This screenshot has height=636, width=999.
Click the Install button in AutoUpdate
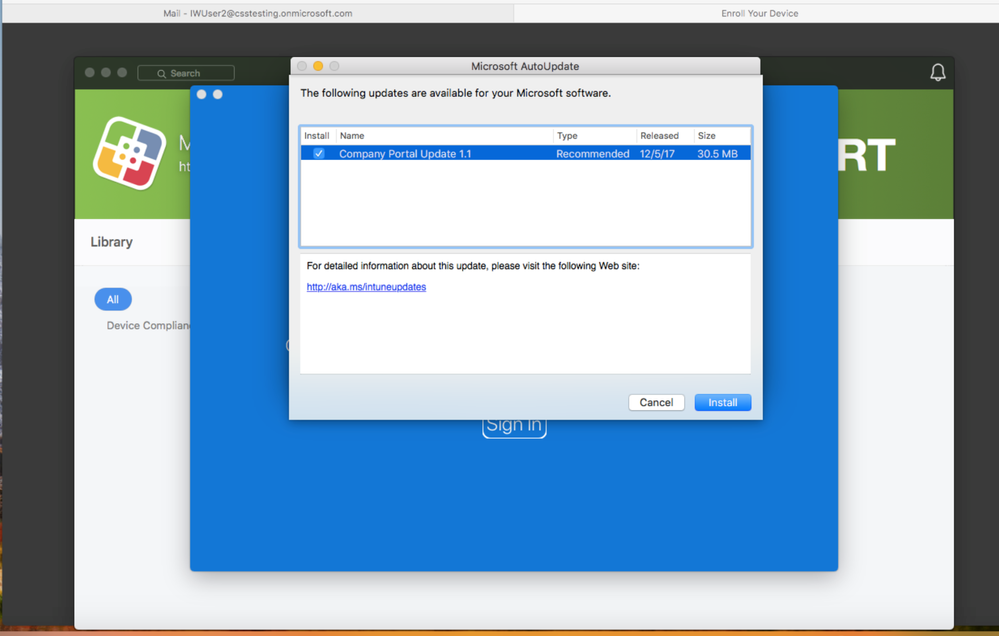[722, 402]
